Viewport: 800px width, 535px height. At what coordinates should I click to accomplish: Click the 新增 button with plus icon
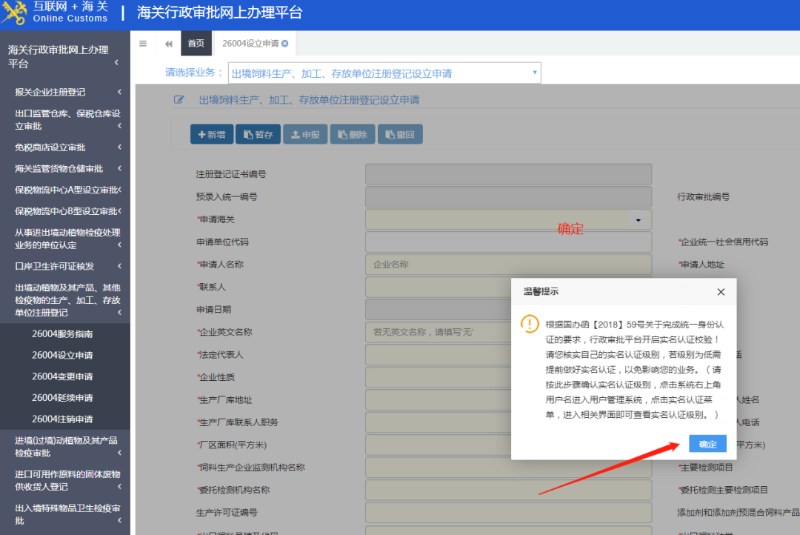coord(212,134)
